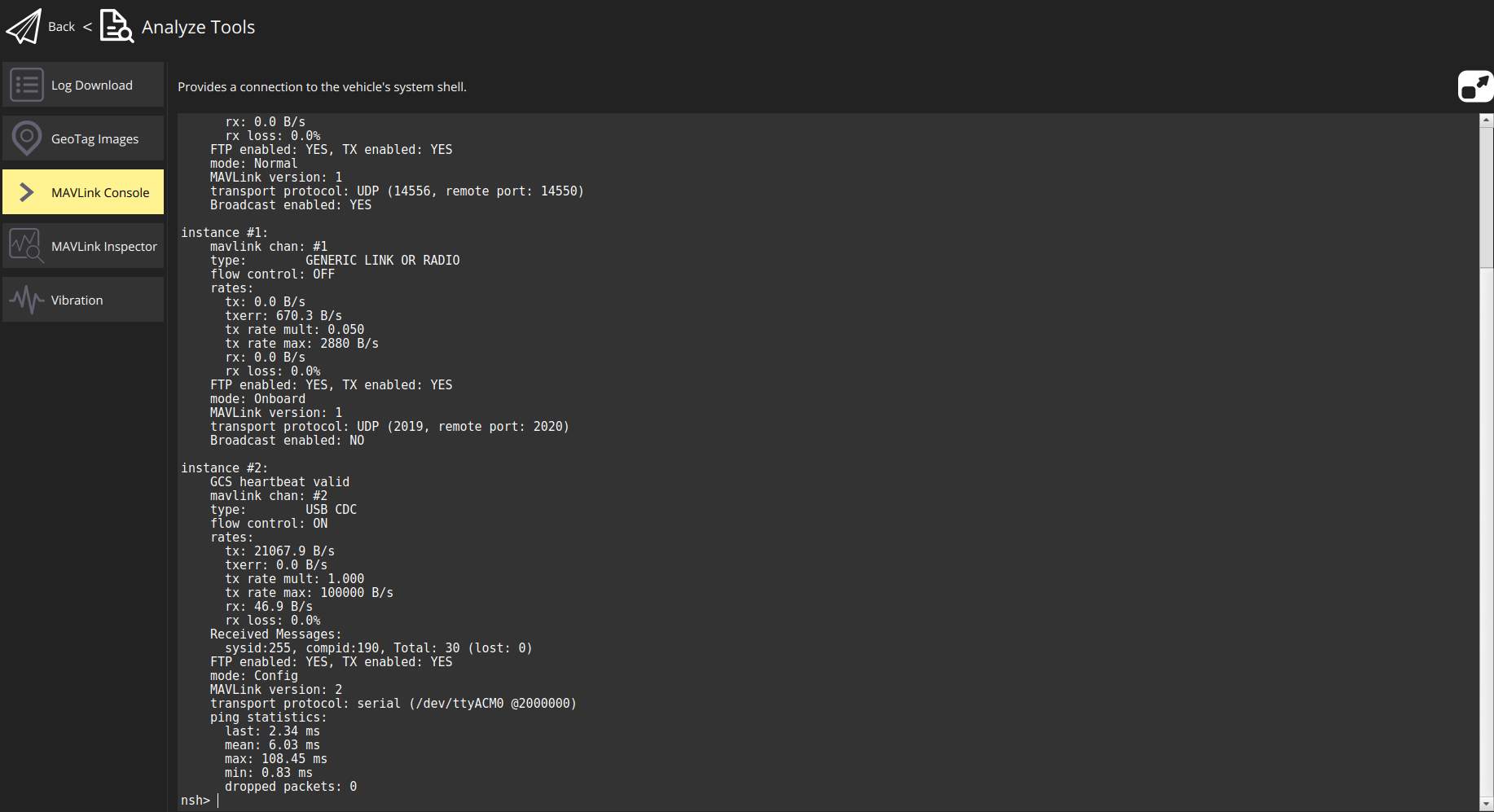Image resolution: width=1494 pixels, height=812 pixels.
Task: Click the Analyze Tools document icon
Action: [x=115, y=26]
